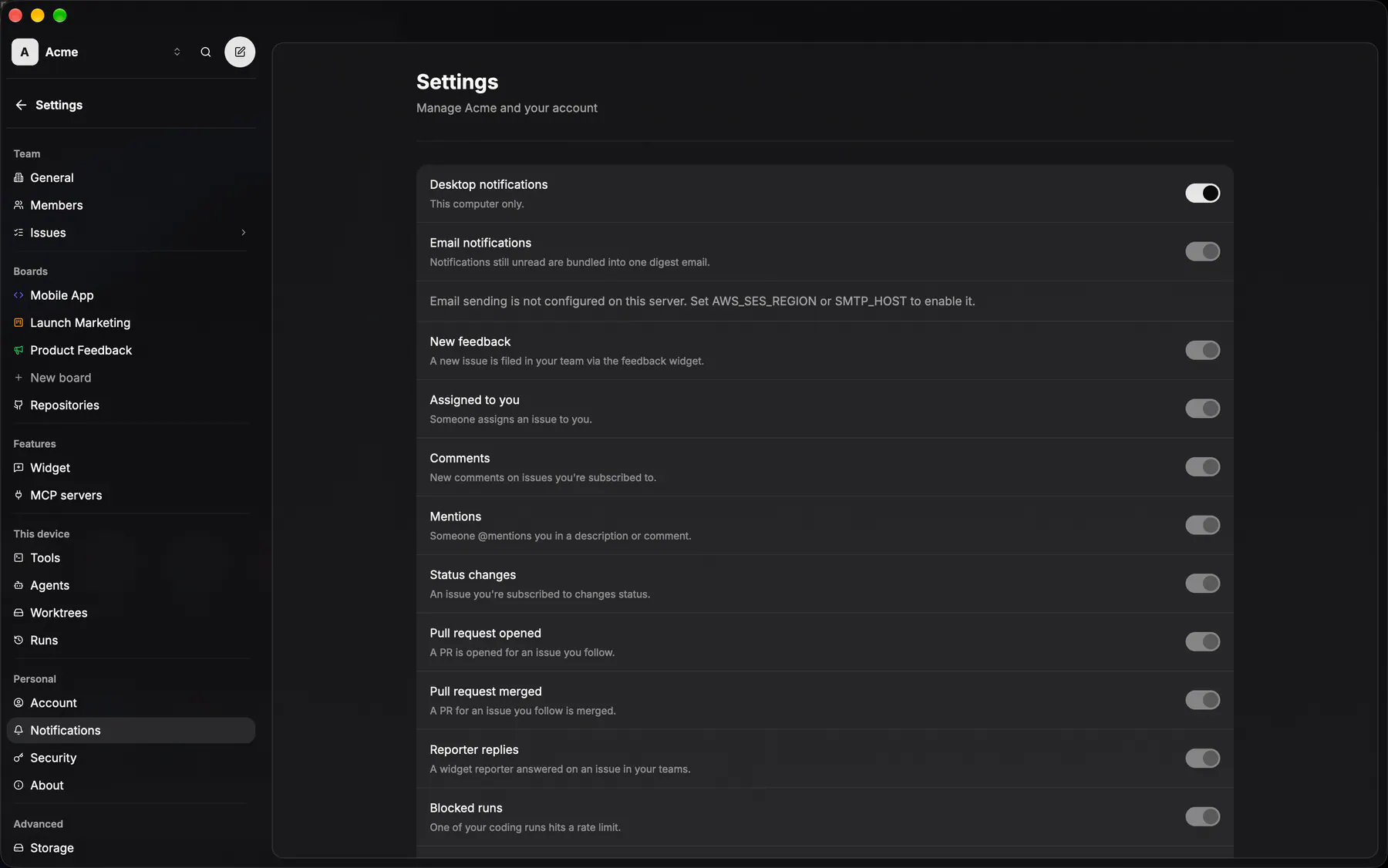Toggle the Status changes switch
Screen dimensions: 1388x868
click(1202, 584)
